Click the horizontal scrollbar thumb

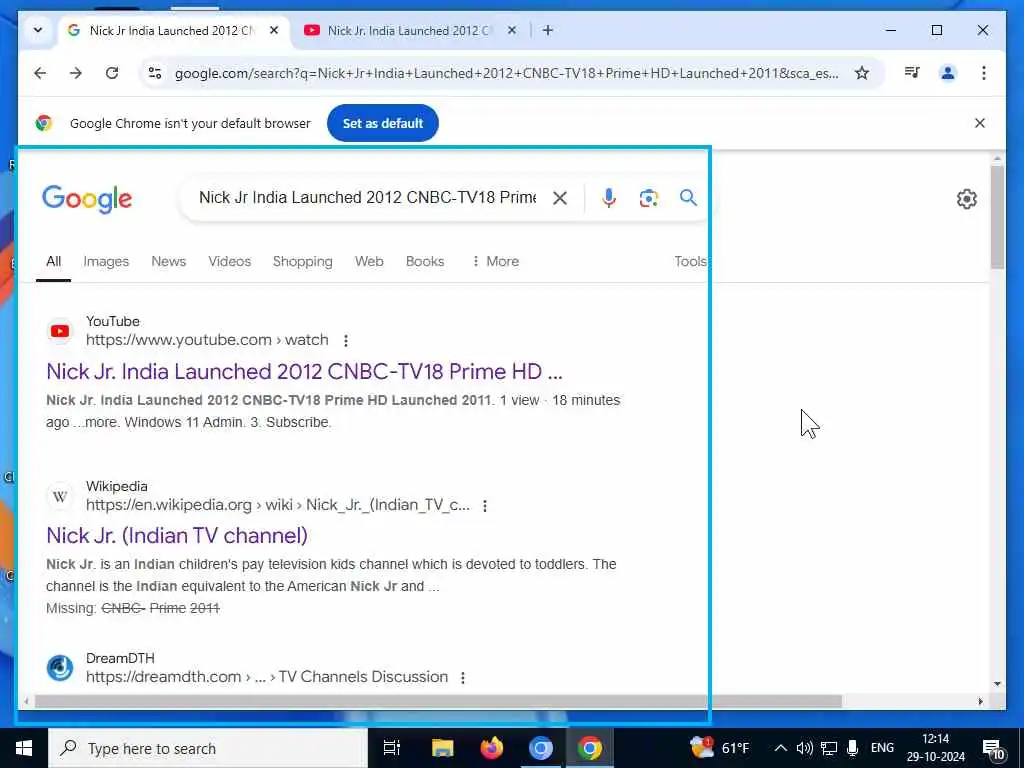[438, 701]
